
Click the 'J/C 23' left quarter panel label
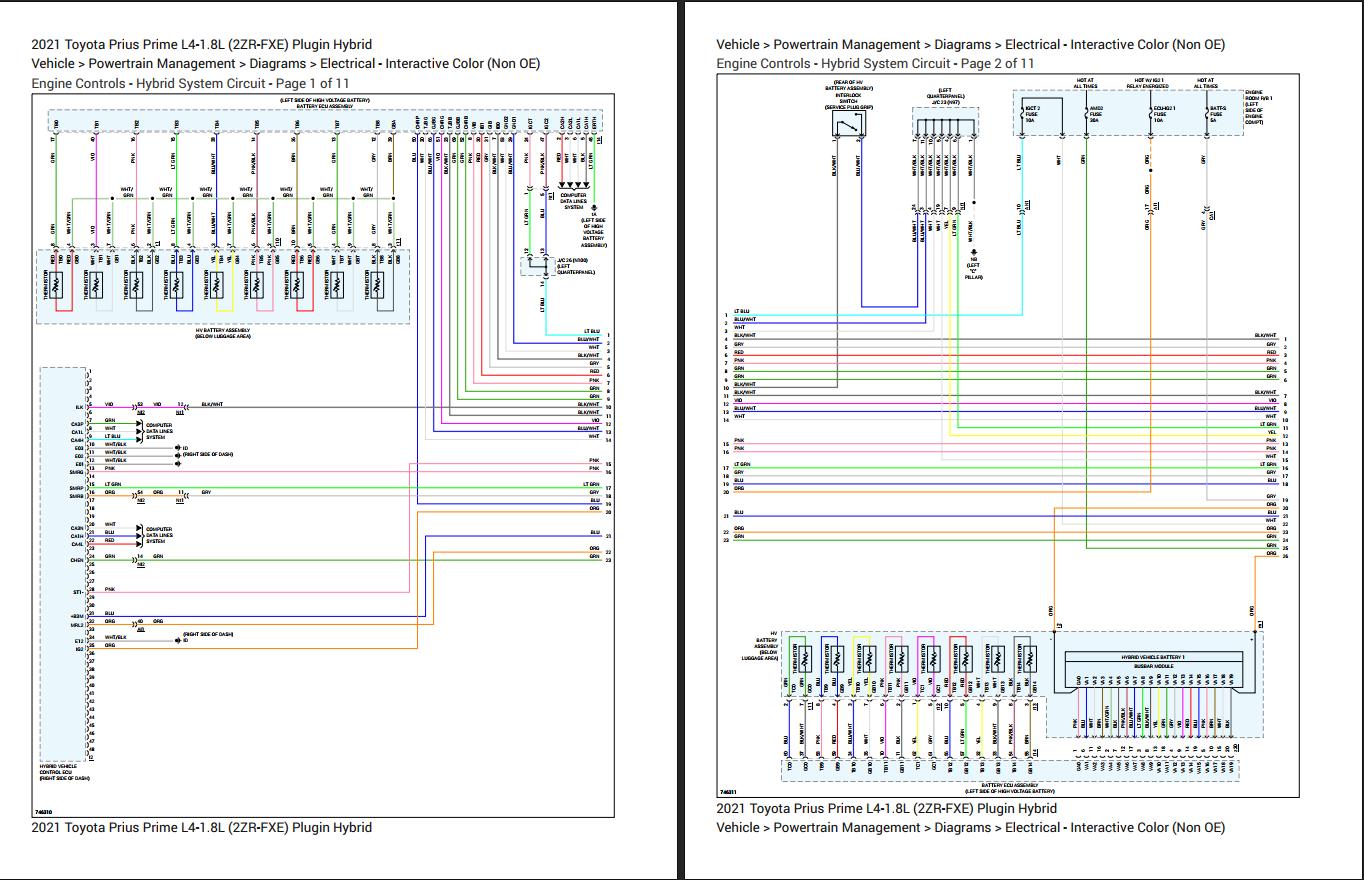click(944, 95)
